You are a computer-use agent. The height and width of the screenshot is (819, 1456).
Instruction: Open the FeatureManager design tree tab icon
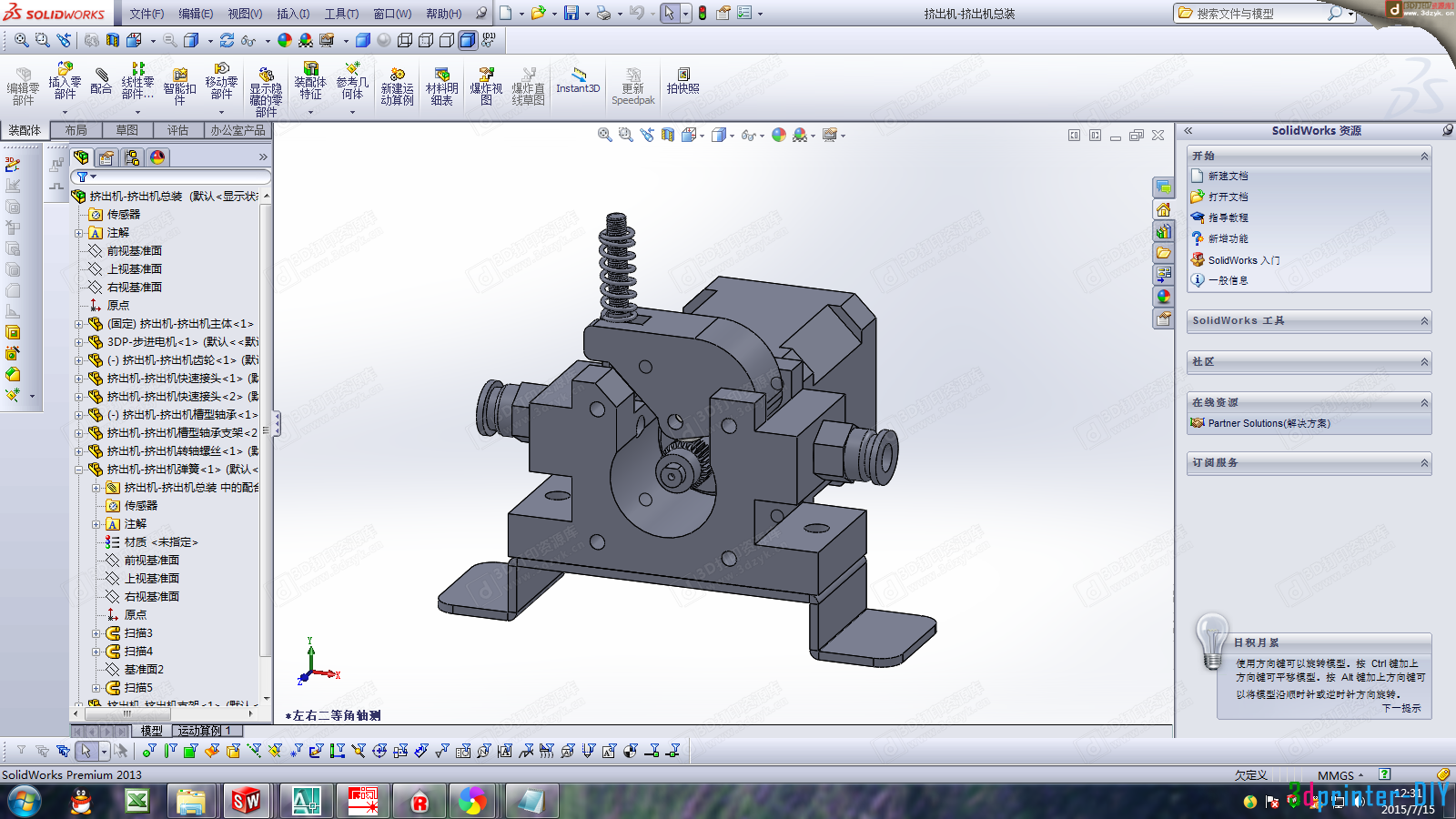[x=81, y=157]
